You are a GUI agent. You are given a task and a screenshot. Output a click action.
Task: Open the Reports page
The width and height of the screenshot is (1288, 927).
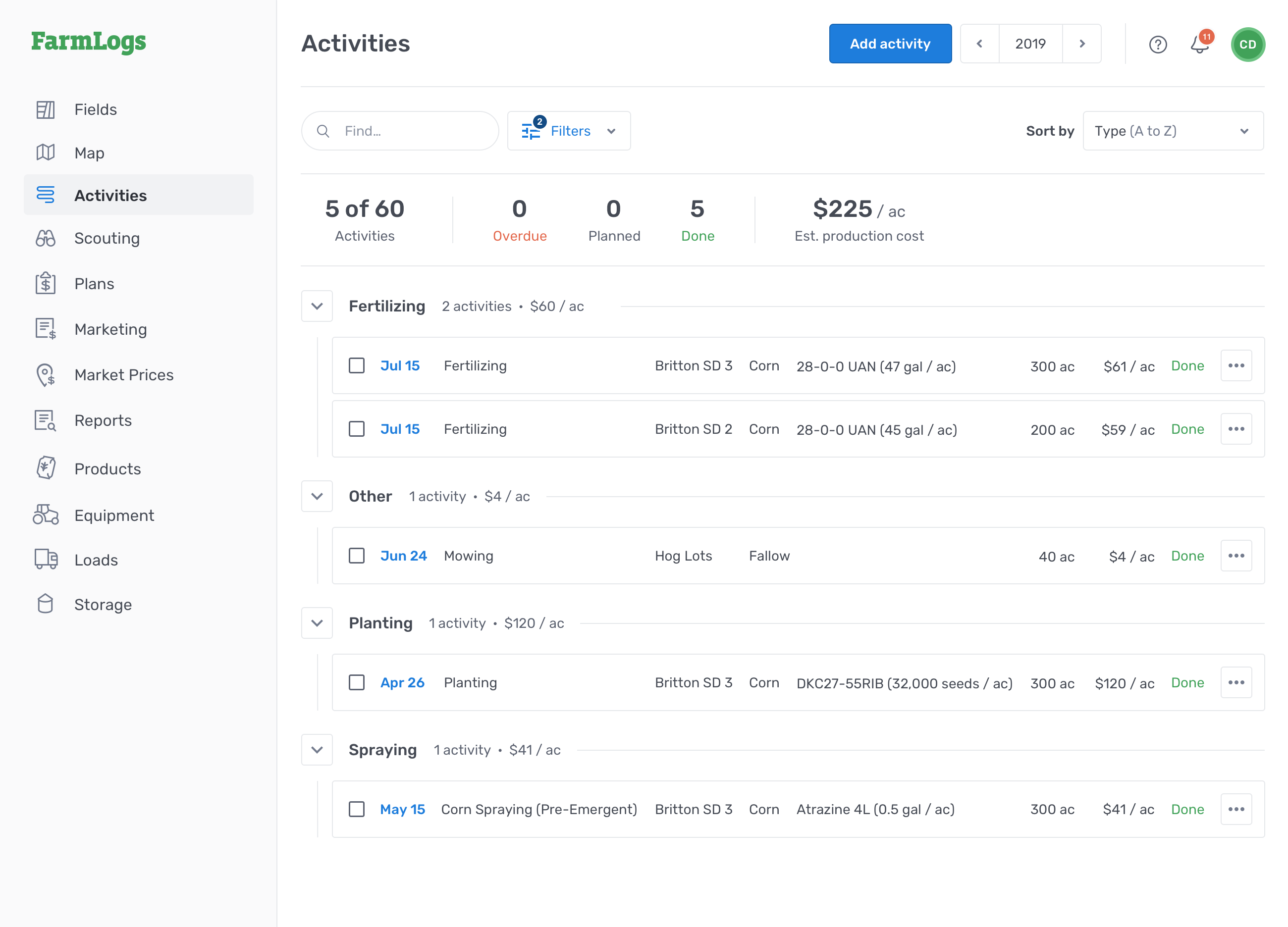(x=139, y=420)
